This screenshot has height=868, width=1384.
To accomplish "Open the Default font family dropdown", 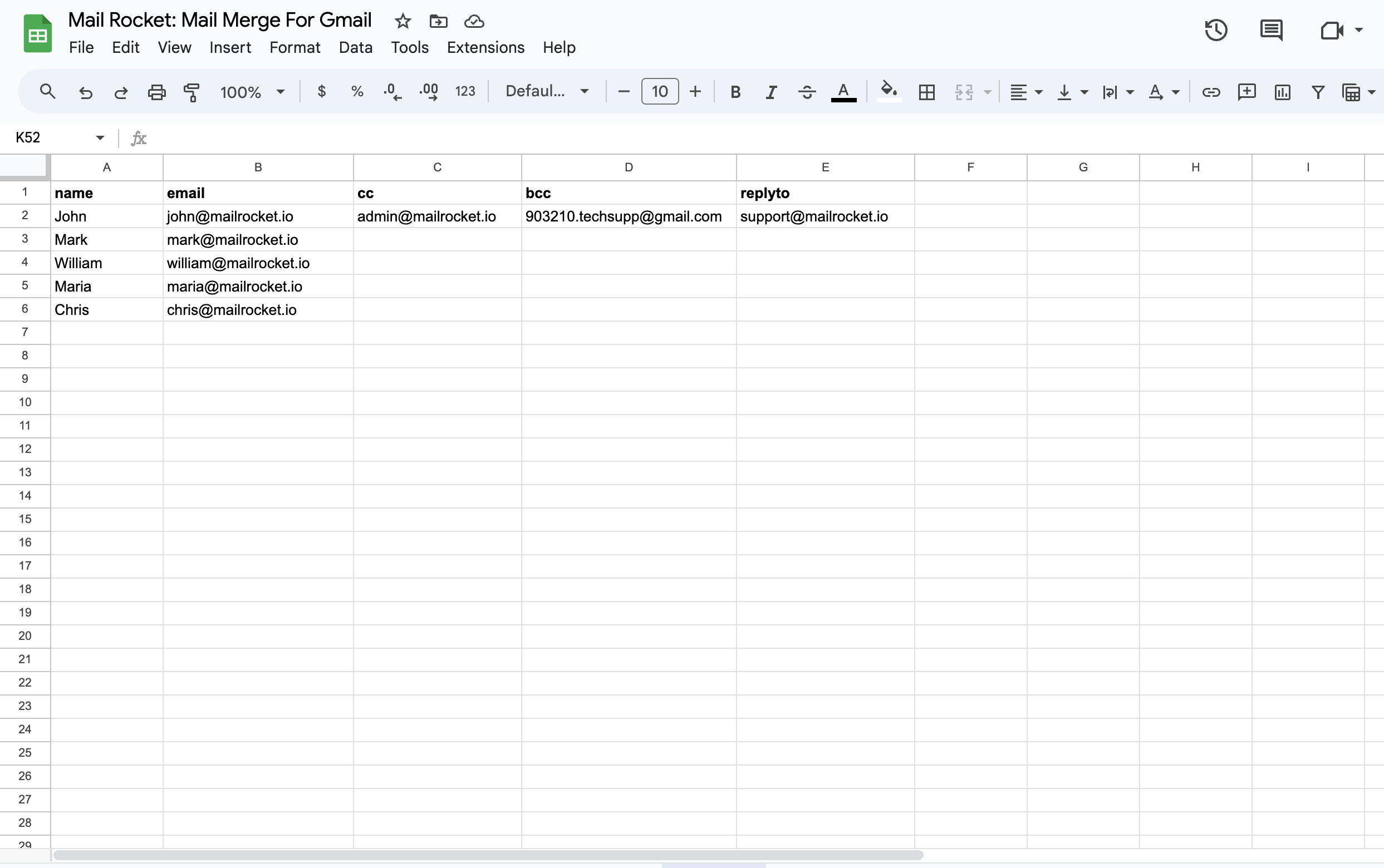I will point(547,91).
